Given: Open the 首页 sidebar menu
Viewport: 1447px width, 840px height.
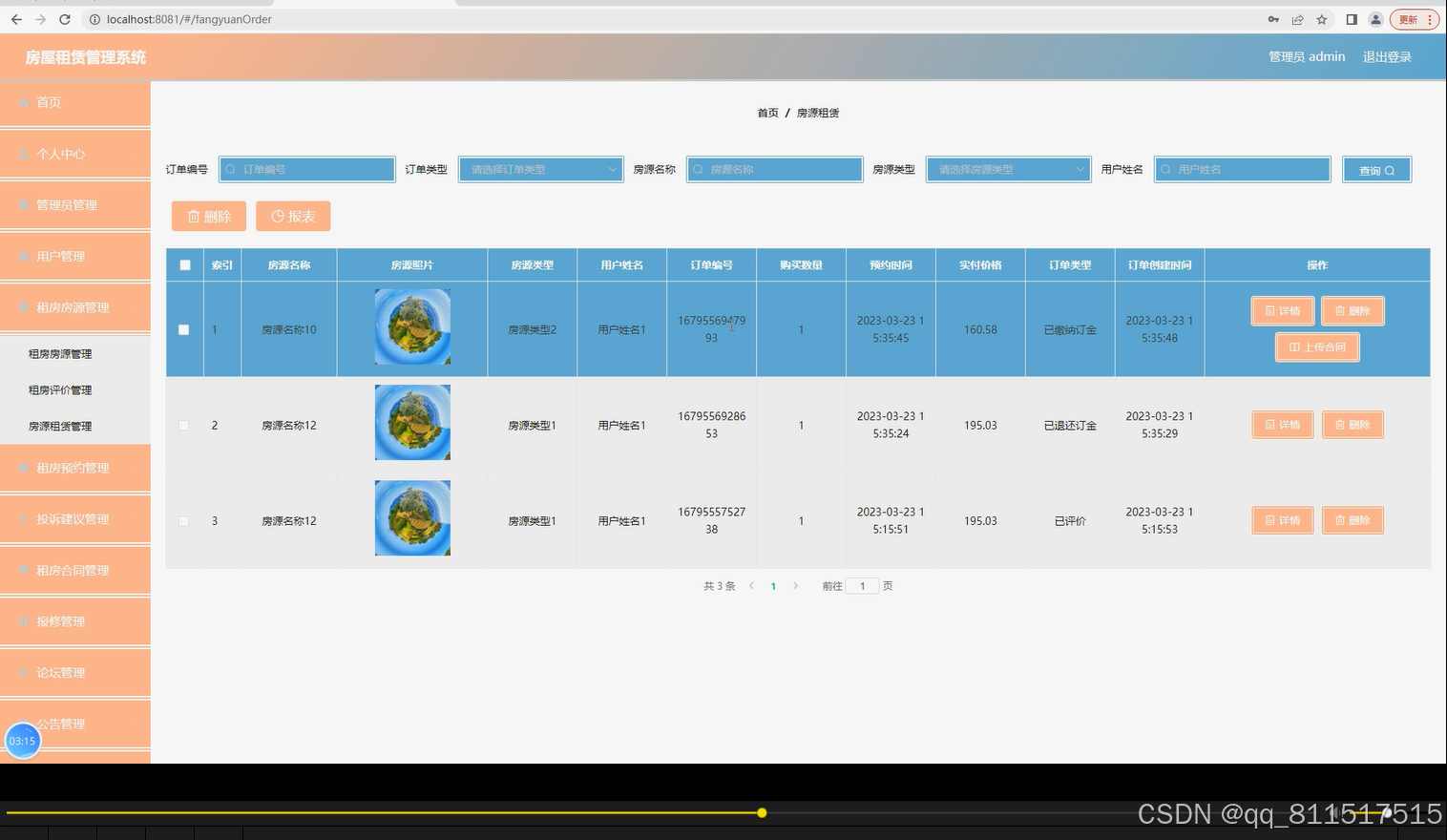Looking at the screenshot, I should tap(75, 103).
